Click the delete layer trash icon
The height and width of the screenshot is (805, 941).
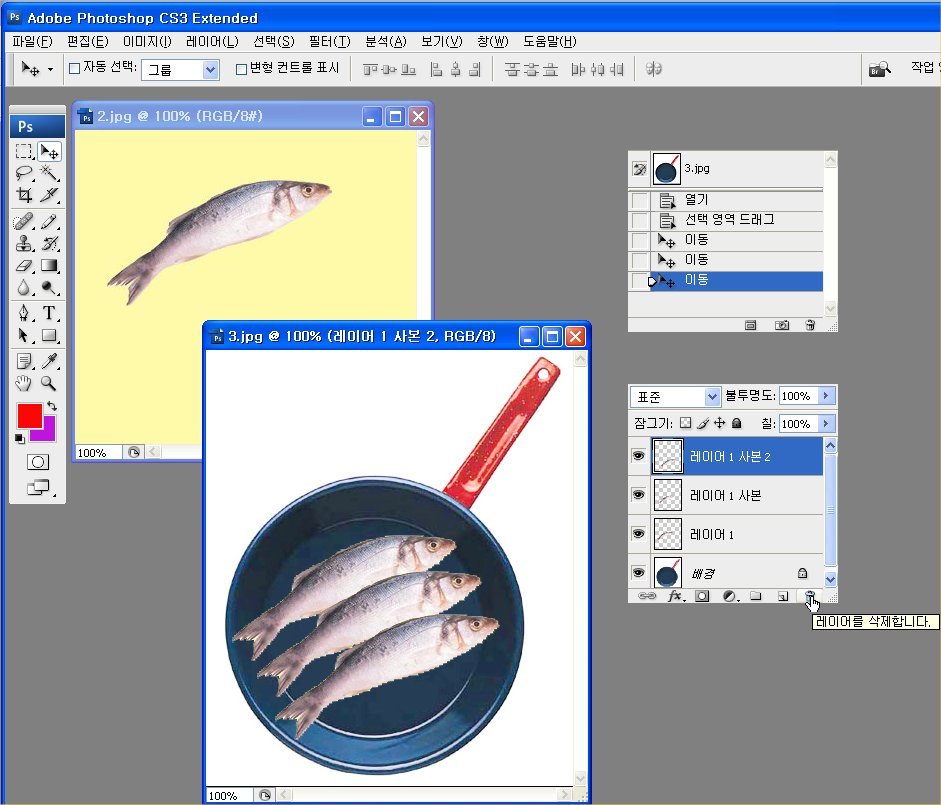pyautogui.click(x=810, y=596)
